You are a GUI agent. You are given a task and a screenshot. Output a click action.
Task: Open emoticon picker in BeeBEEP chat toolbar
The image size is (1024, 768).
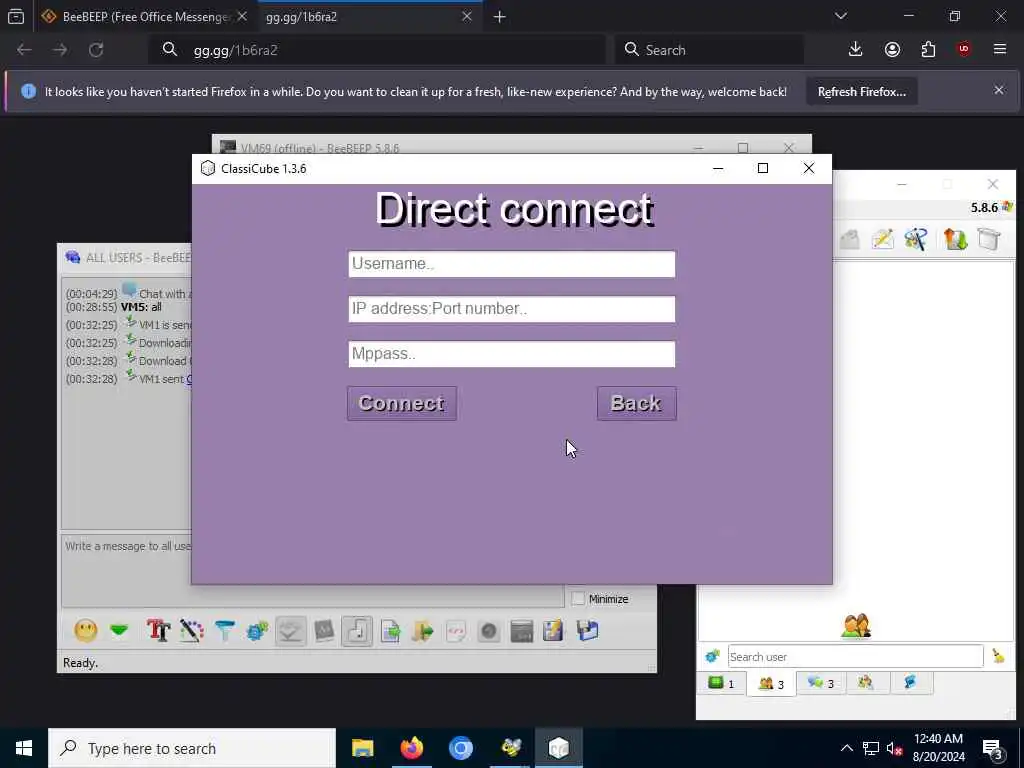[x=86, y=631]
